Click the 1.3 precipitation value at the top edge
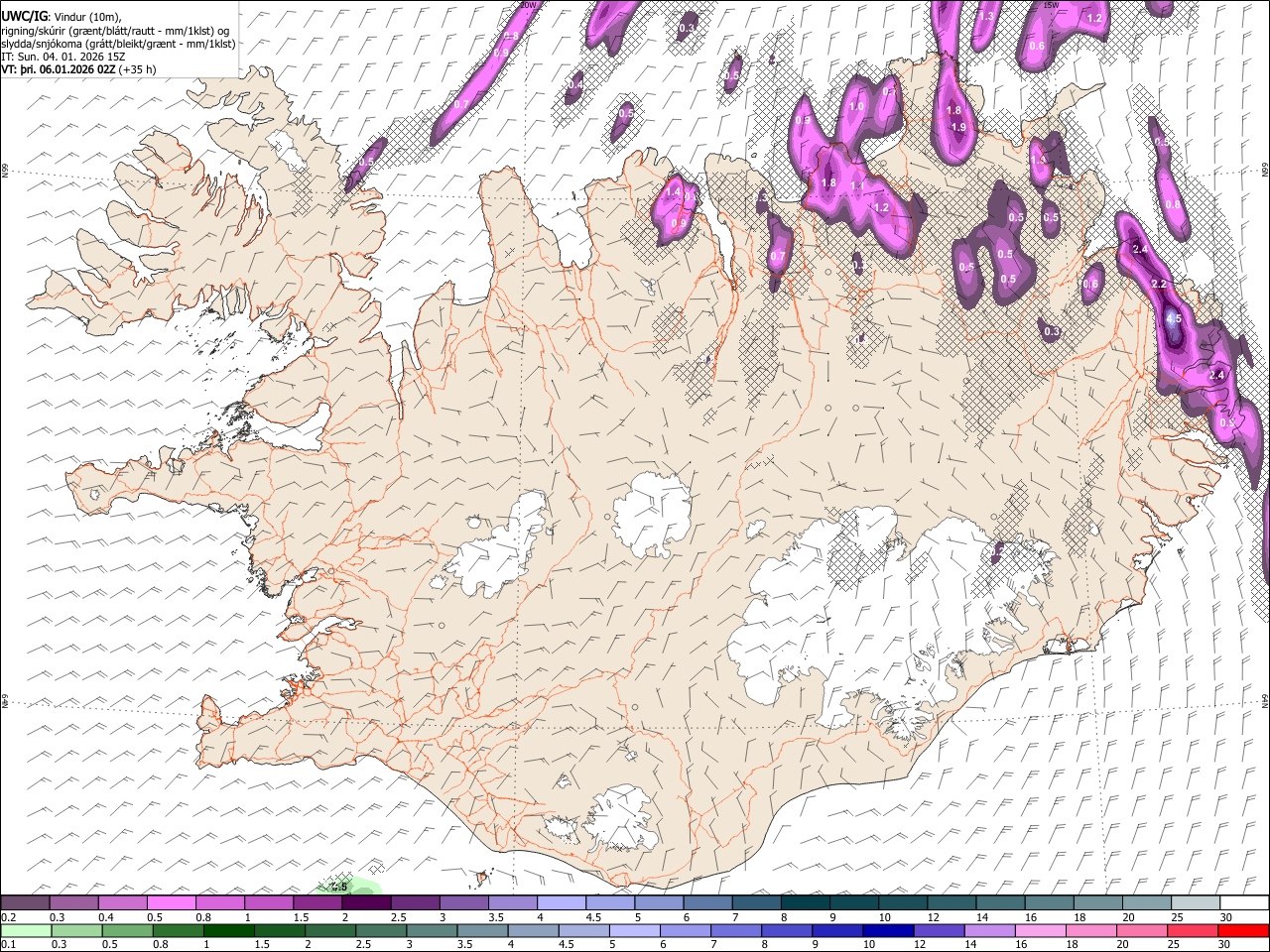This screenshot has height=952, width=1270. [x=986, y=16]
